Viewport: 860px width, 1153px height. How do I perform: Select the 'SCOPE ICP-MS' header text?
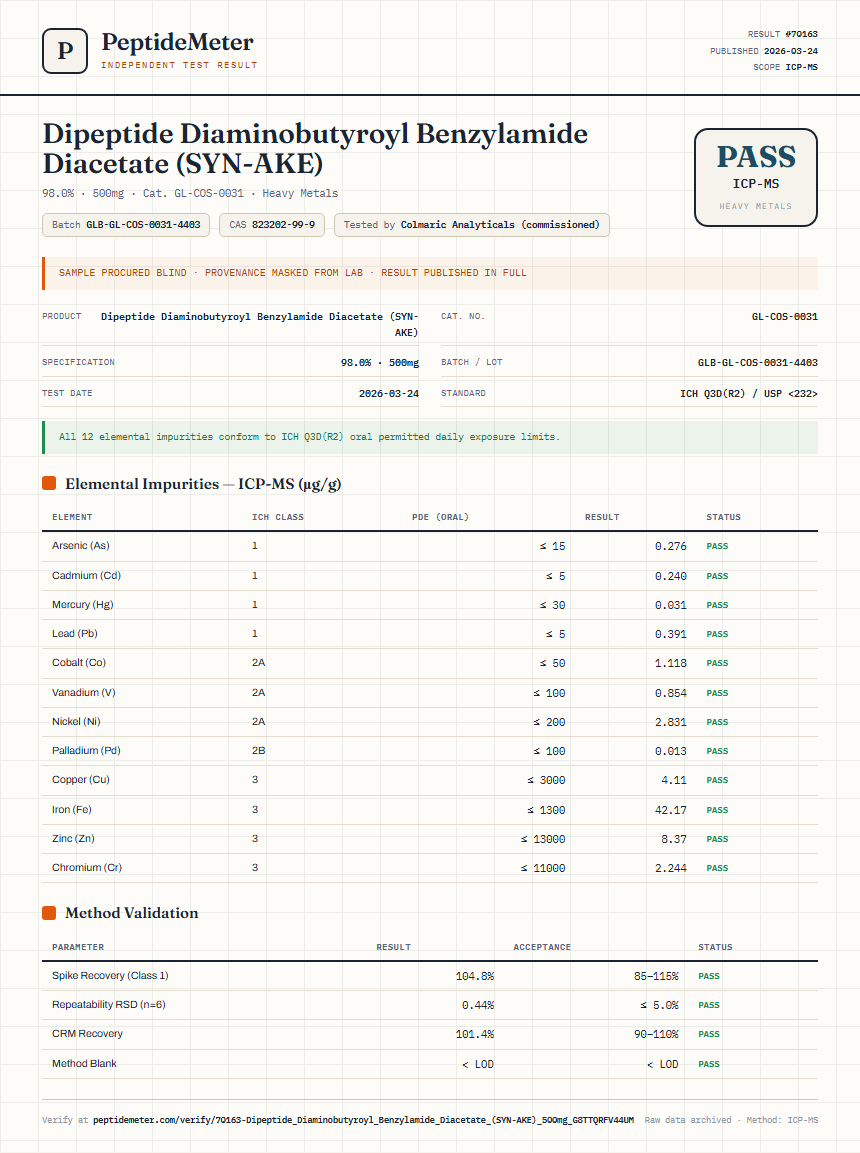point(785,67)
